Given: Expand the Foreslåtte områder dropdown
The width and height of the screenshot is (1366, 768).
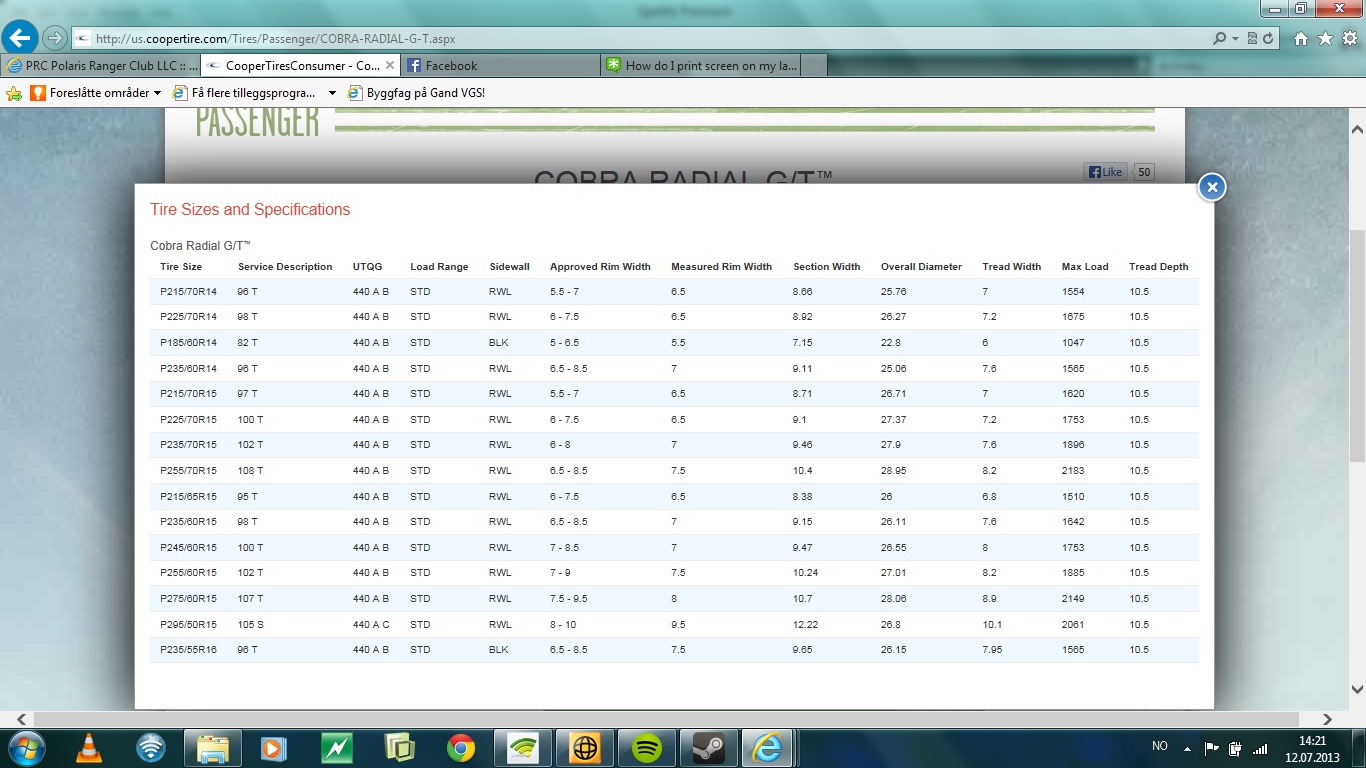Looking at the screenshot, I should tap(157, 93).
